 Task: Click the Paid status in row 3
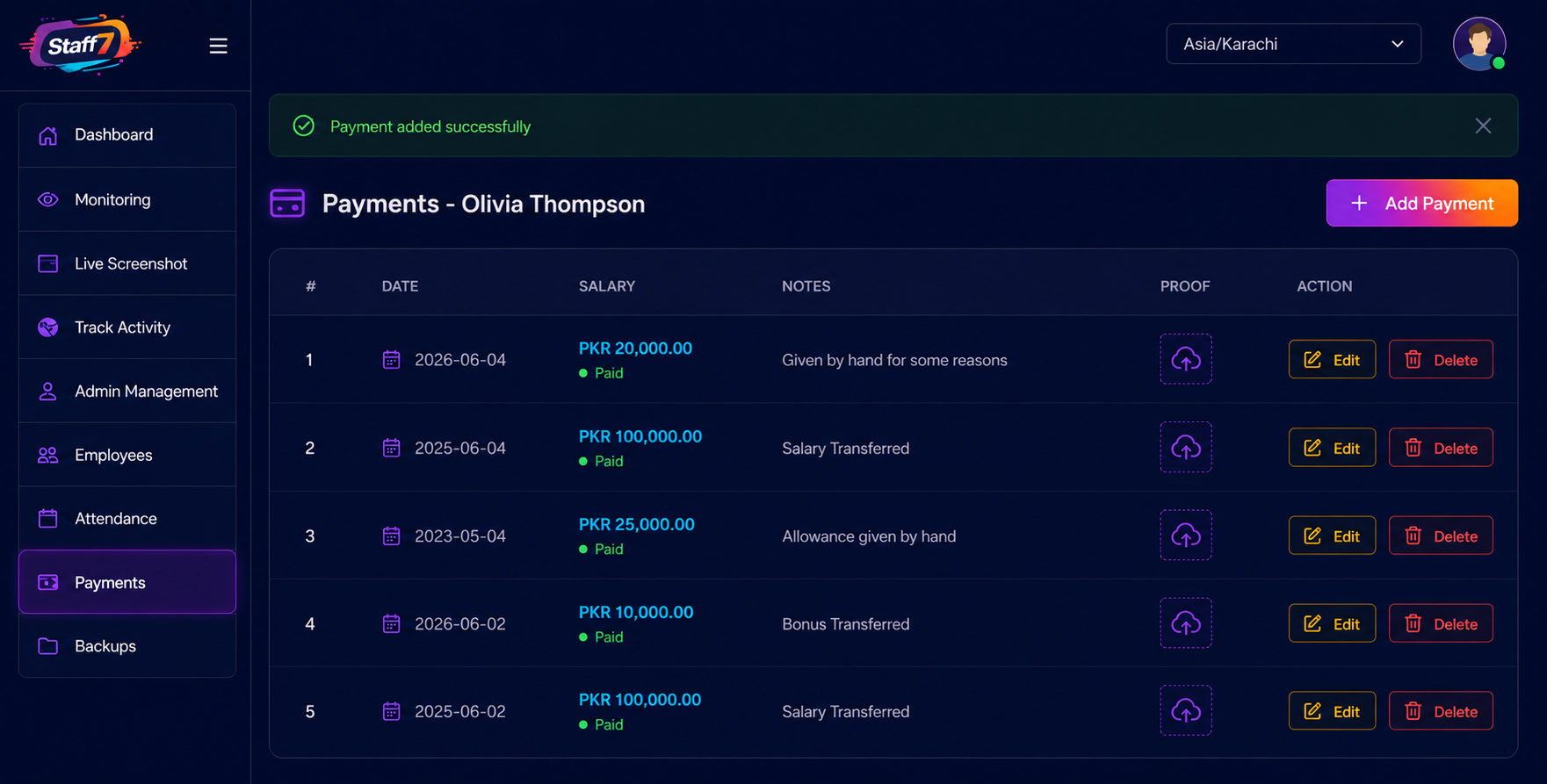[x=601, y=549]
